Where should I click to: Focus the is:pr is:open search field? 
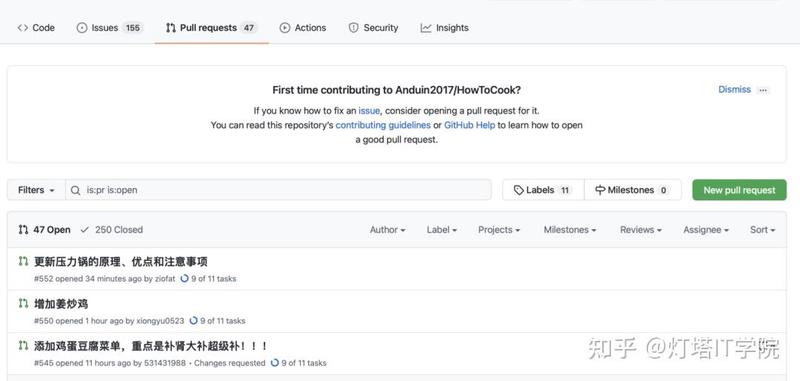click(x=279, y=190)
